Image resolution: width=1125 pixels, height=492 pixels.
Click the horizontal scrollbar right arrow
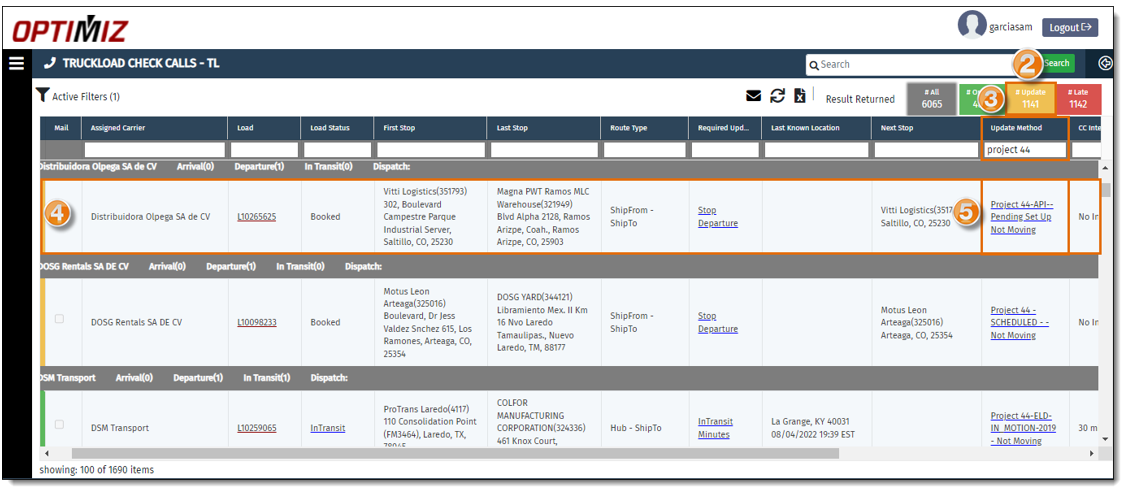click(x=1091, y=453)
